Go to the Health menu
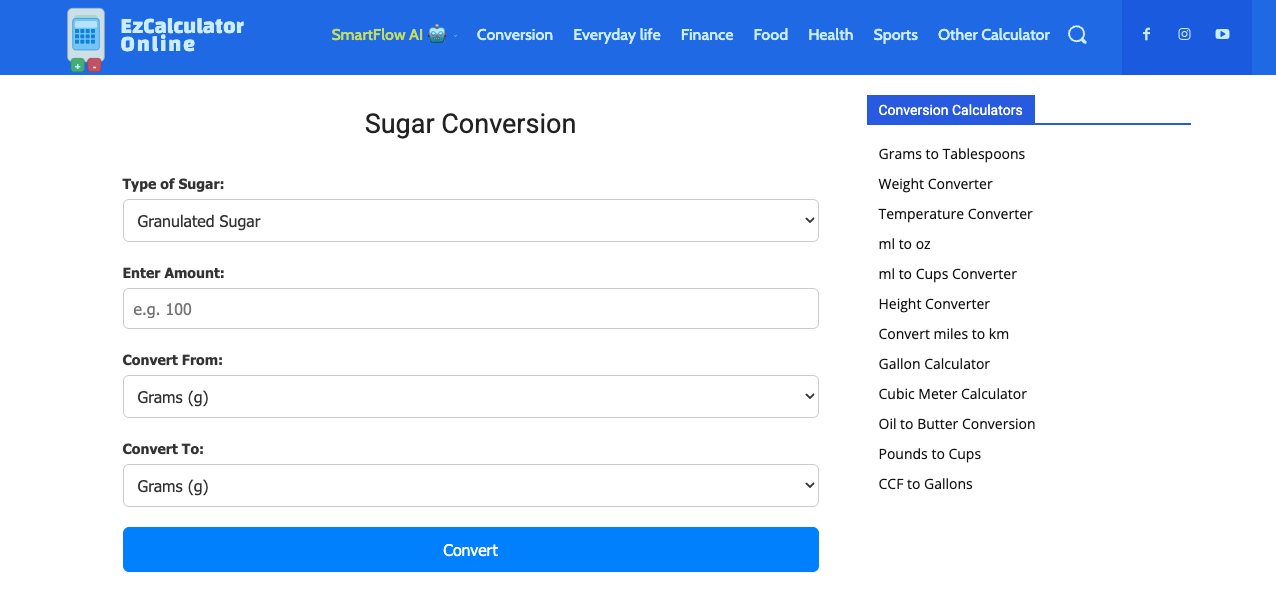This screenshot has width=1276, height=608. pyautogui.click(x=831, y=35)
